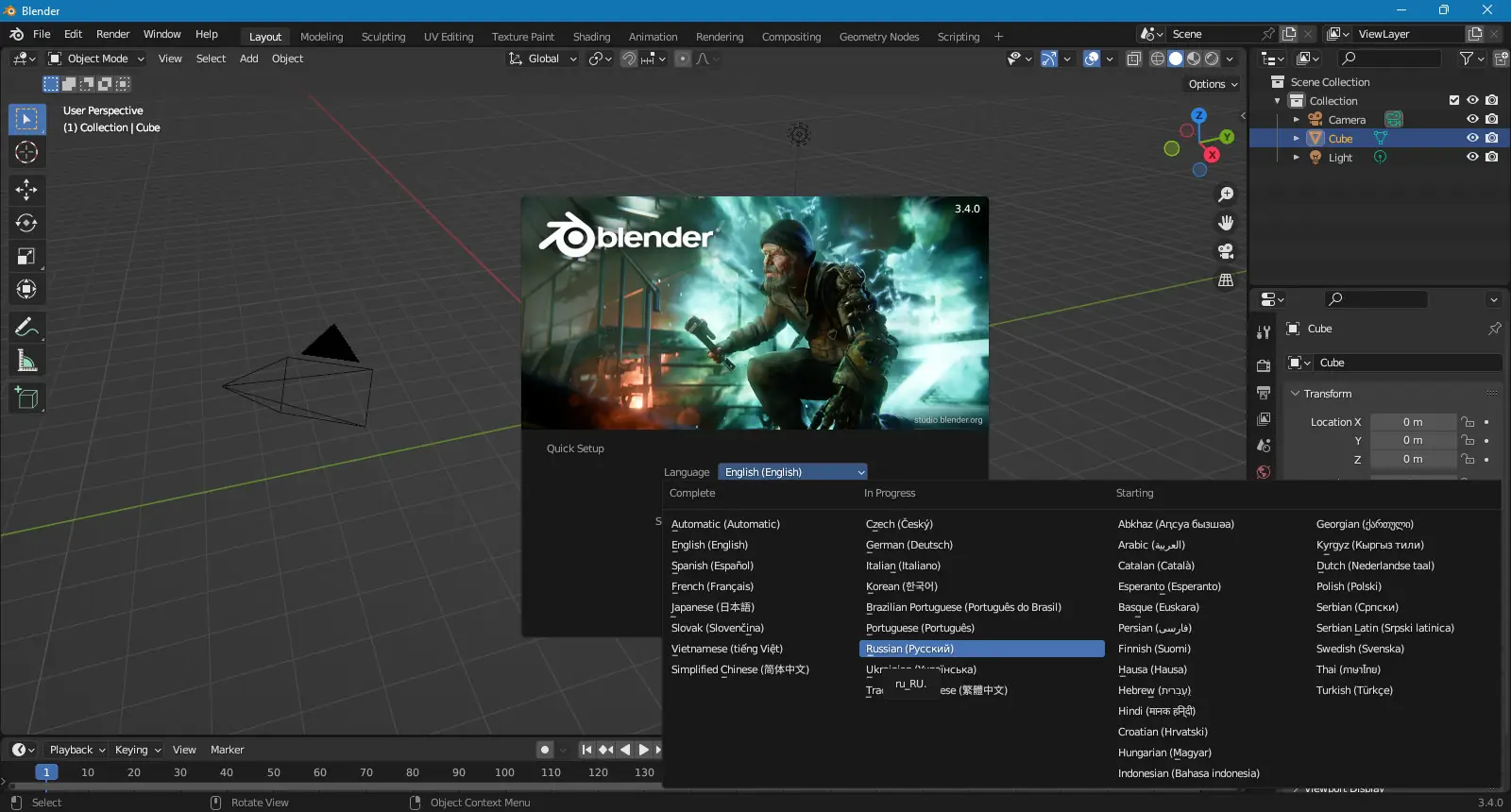The height and width of the screenshot is (812, 1511).
Task: Toggle Light visibility eye icon
Action: click(1472, 157)
